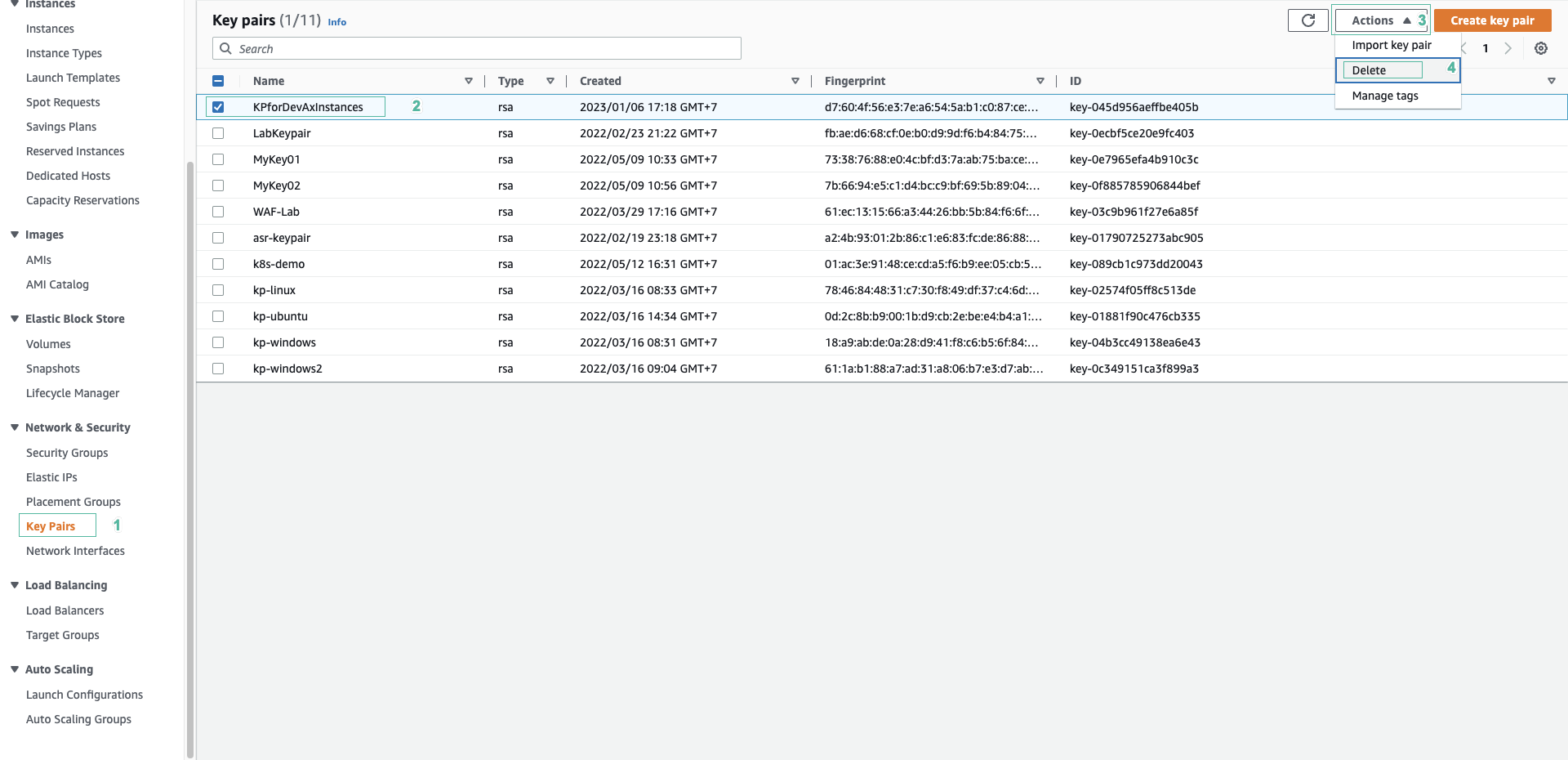The image size is (1568, 760).
Task: Open AMI Catalog page
Action: [57, 284]
